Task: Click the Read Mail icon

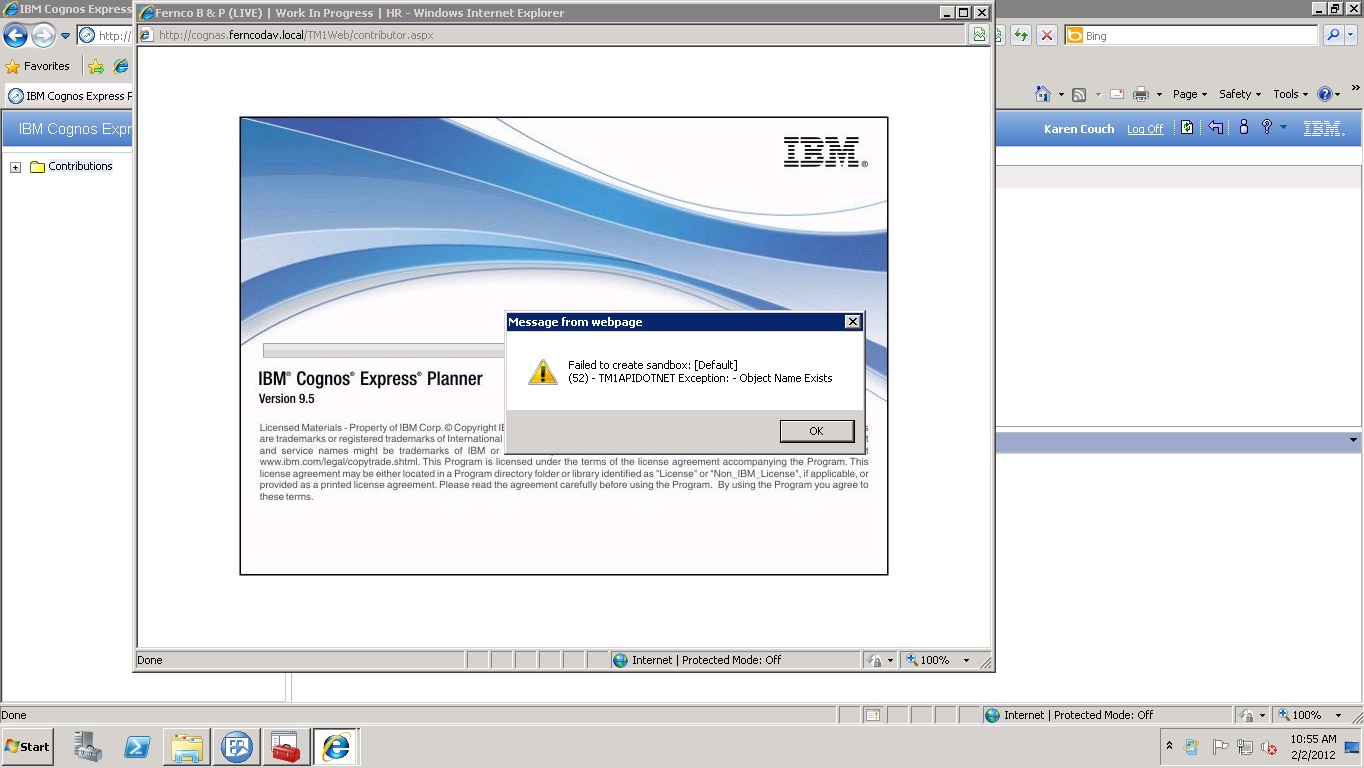Action: click(x=1116, y=94)
